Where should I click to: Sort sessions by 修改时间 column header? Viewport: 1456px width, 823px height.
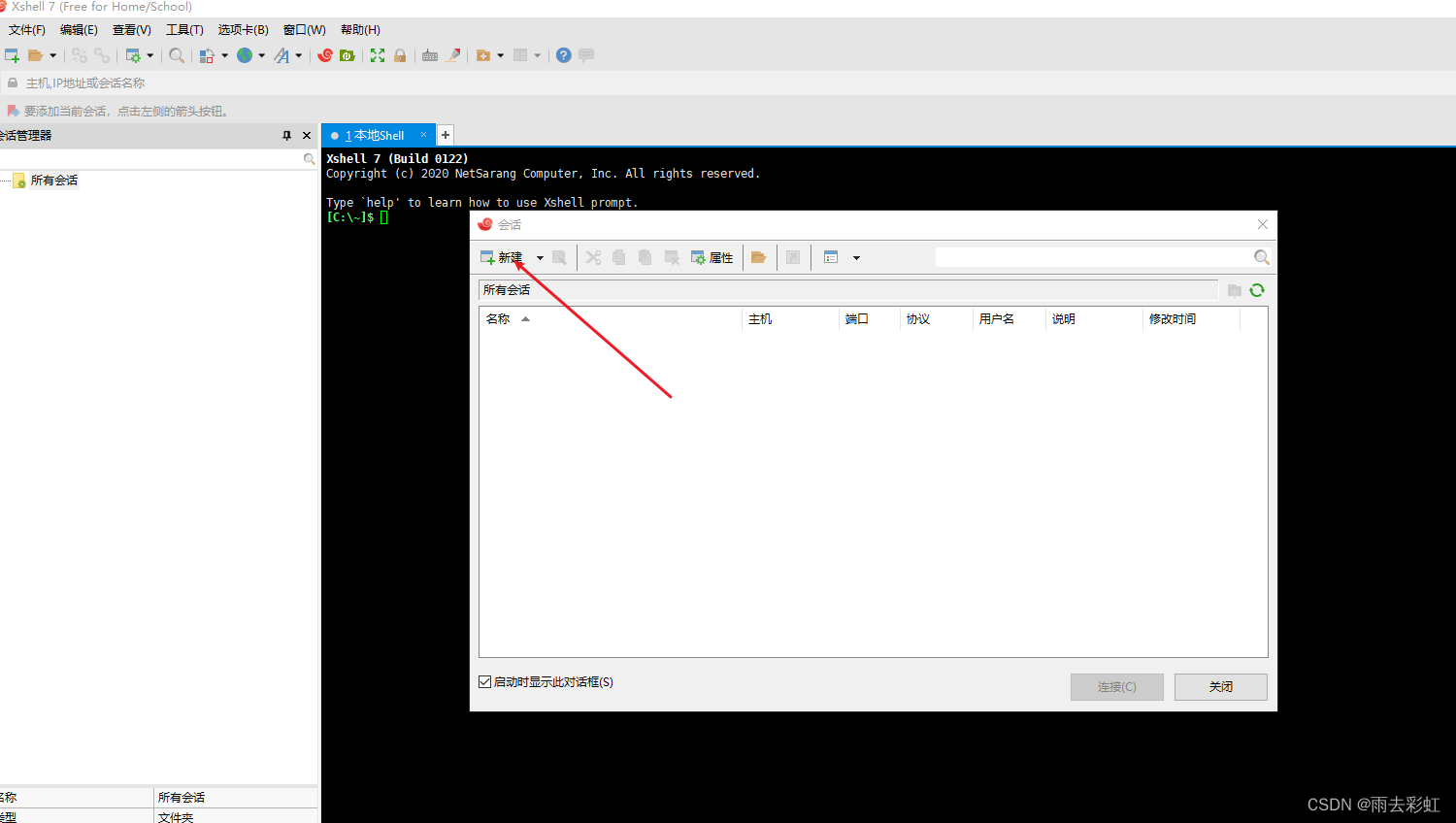[x=1192, y=319]
